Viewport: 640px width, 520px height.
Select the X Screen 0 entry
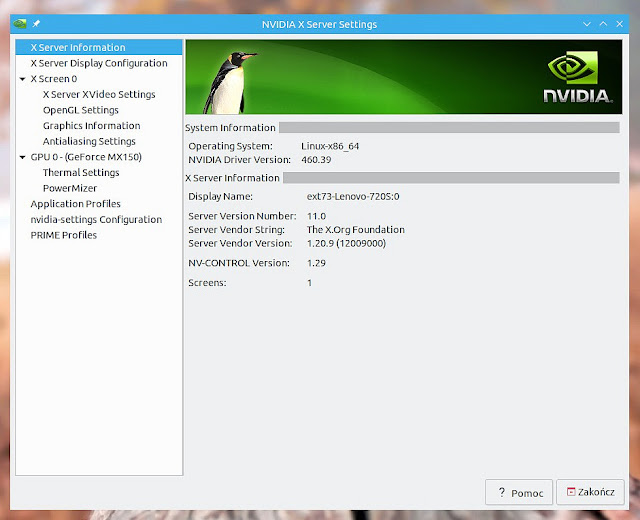pos(54,79)
